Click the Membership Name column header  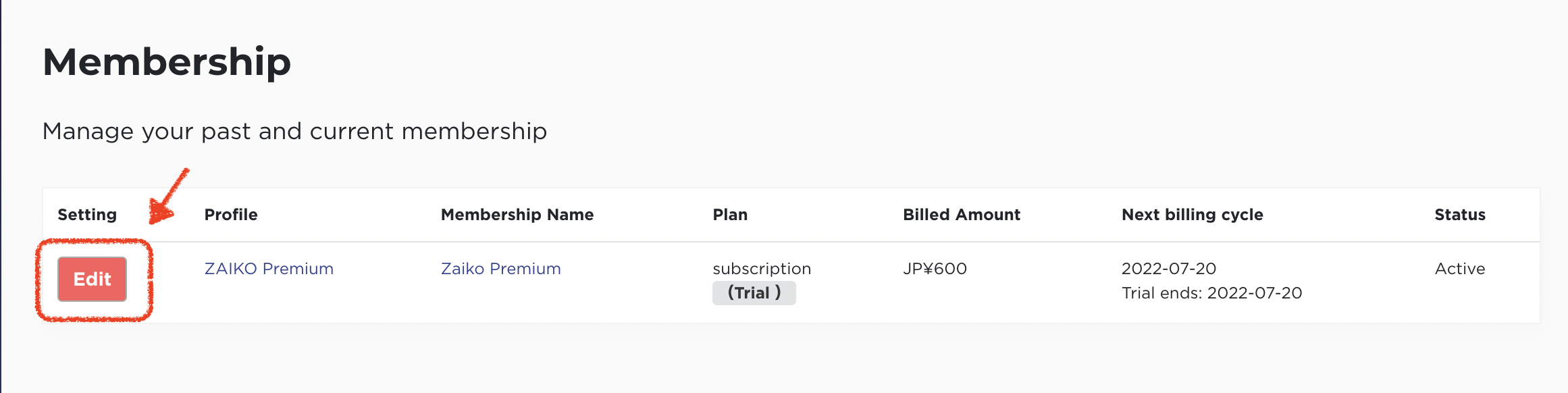pos(517,215)
